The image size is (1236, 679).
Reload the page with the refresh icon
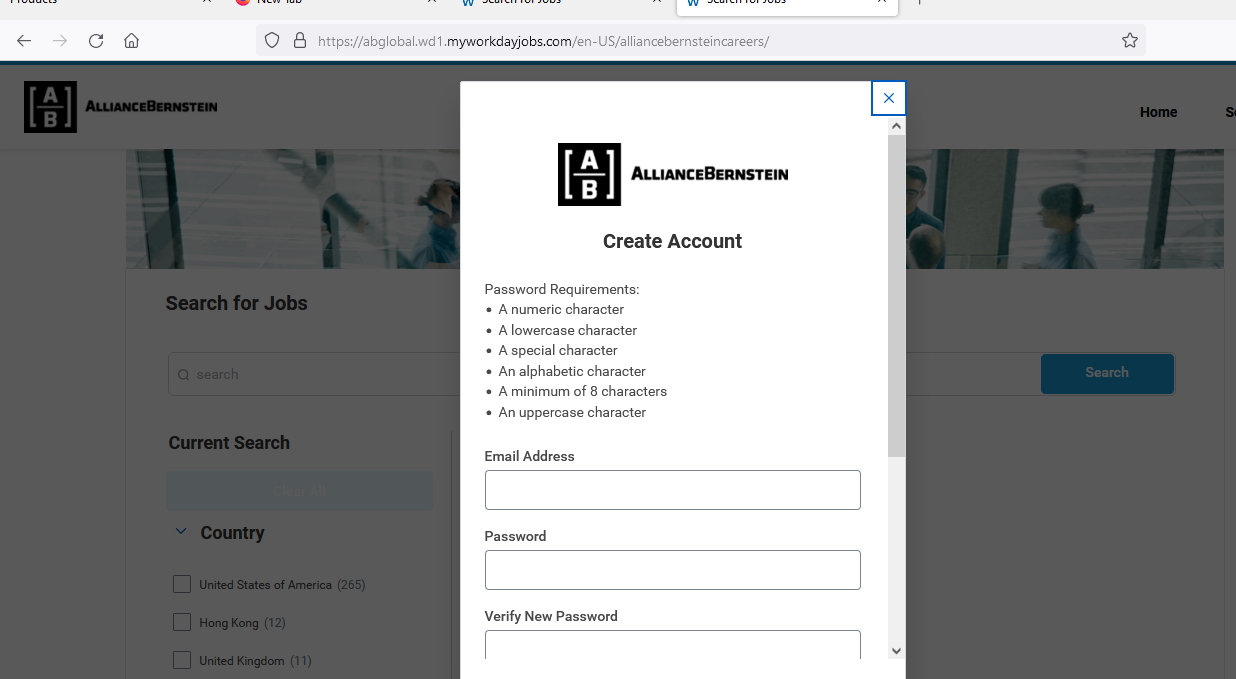(x=96, y=41)
